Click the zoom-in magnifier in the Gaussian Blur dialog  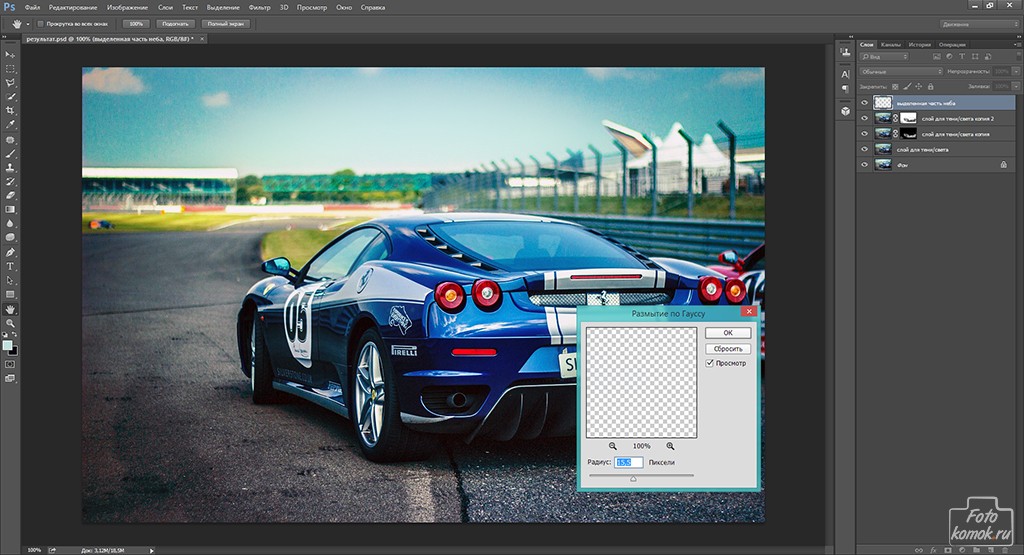tap(670, 446)
